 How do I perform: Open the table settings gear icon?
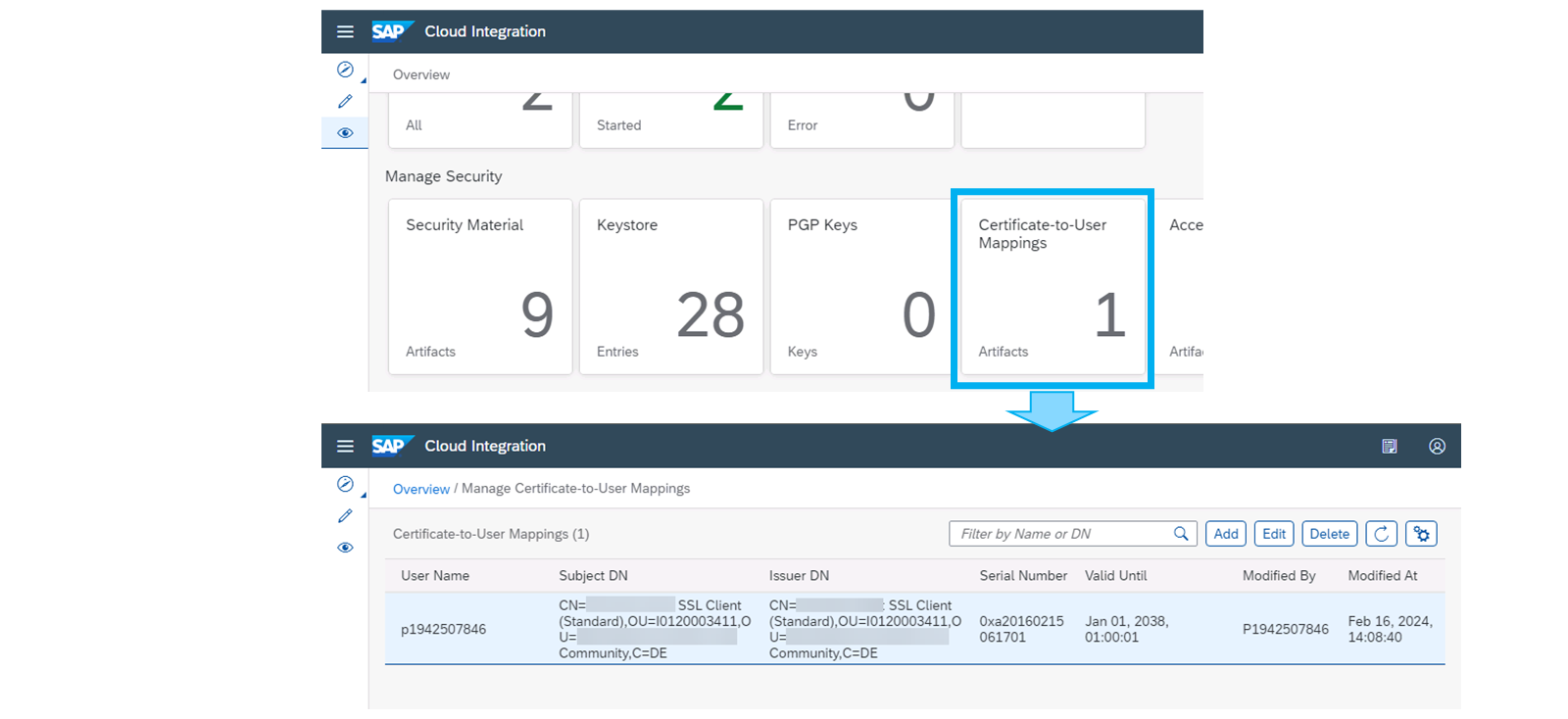(x=1421, y=534)
